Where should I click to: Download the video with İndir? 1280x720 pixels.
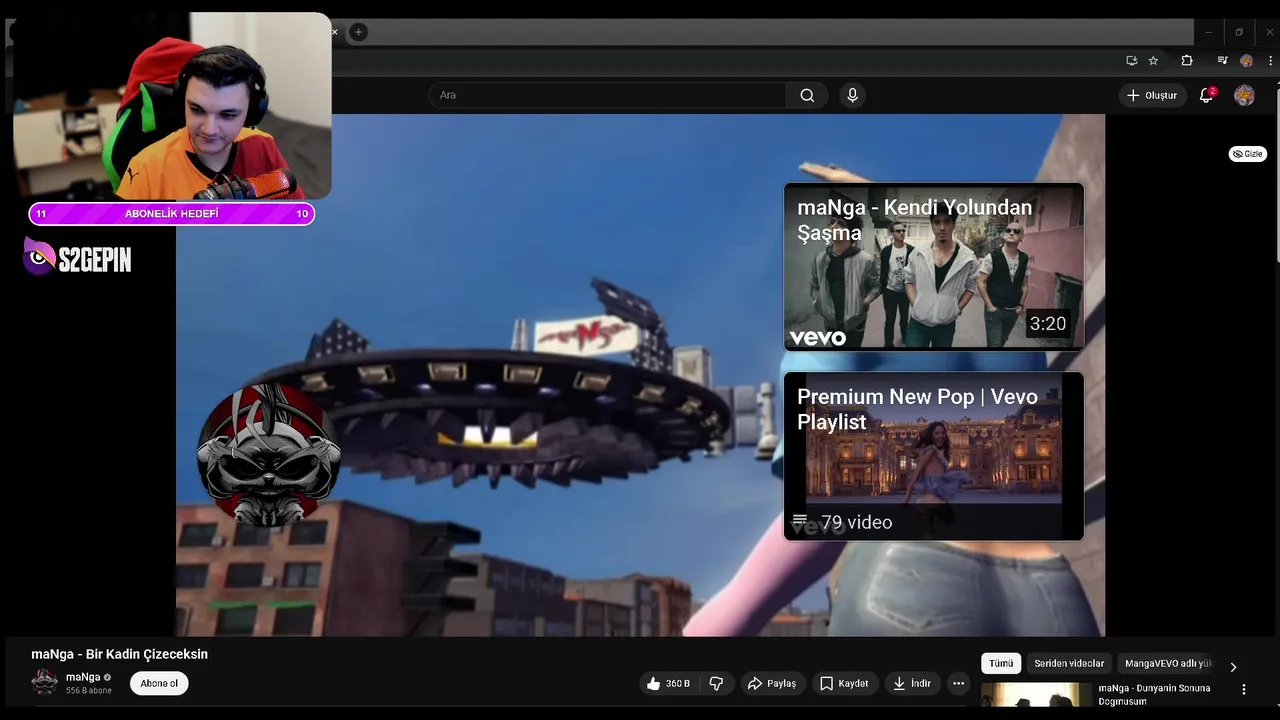click(x=912, y=683)
